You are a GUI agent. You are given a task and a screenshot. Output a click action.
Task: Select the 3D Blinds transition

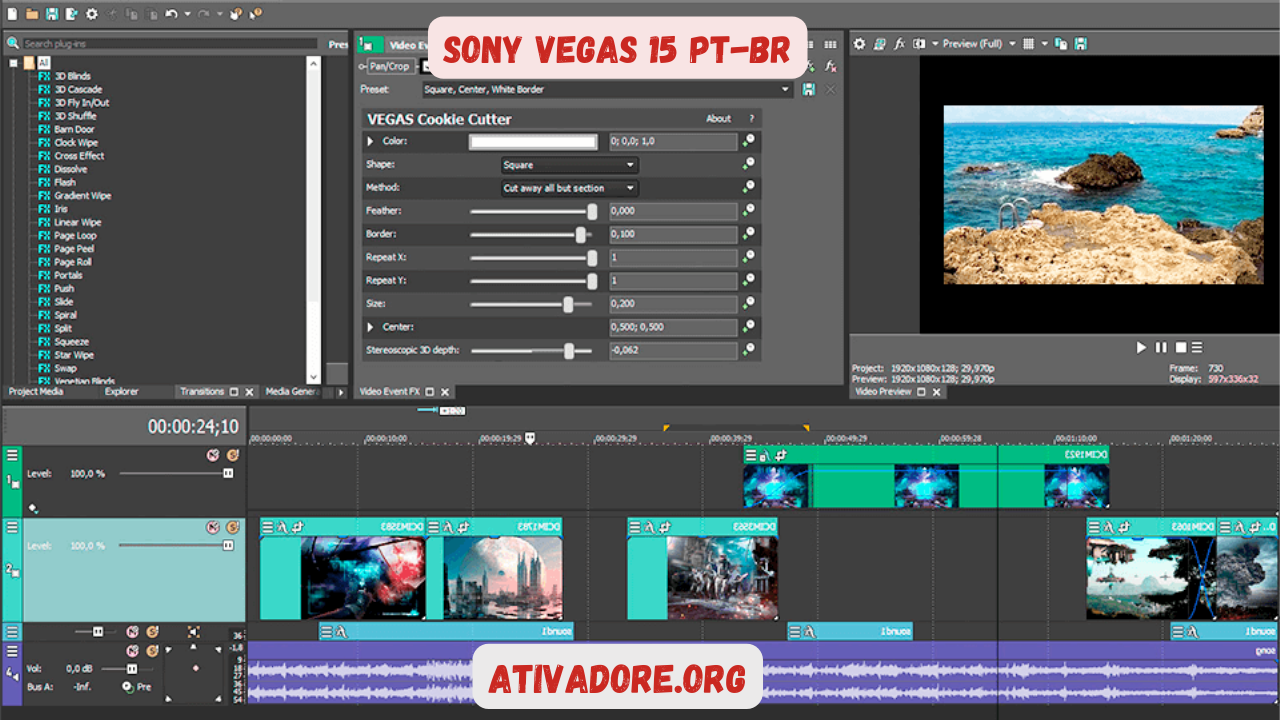click(72, 76)
